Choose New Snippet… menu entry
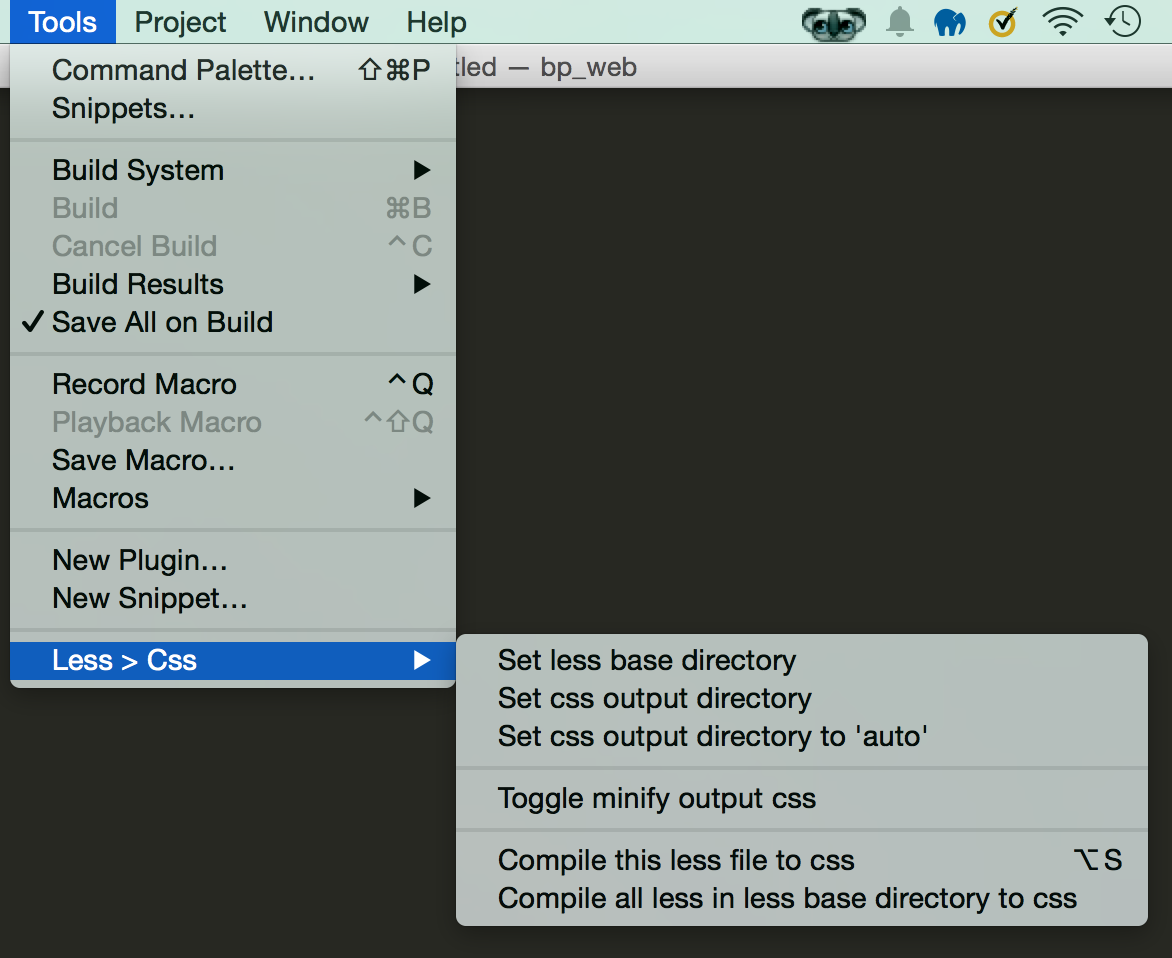Image resolution: width=1172 pixels, height=958 pixels. click(149, 598)
